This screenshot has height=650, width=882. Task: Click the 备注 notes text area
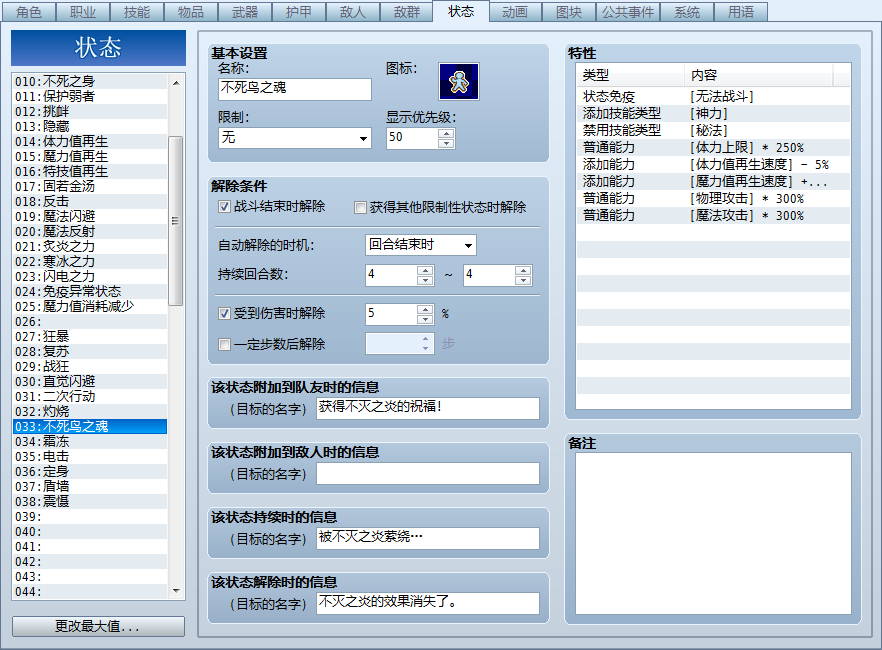click(x=713, y=533)
